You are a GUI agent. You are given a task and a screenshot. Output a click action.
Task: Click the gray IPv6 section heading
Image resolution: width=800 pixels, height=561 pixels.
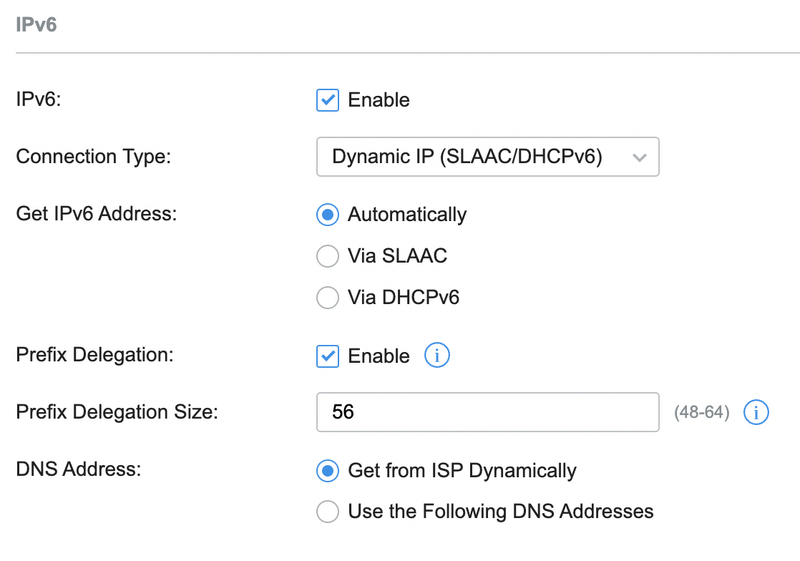37,25
